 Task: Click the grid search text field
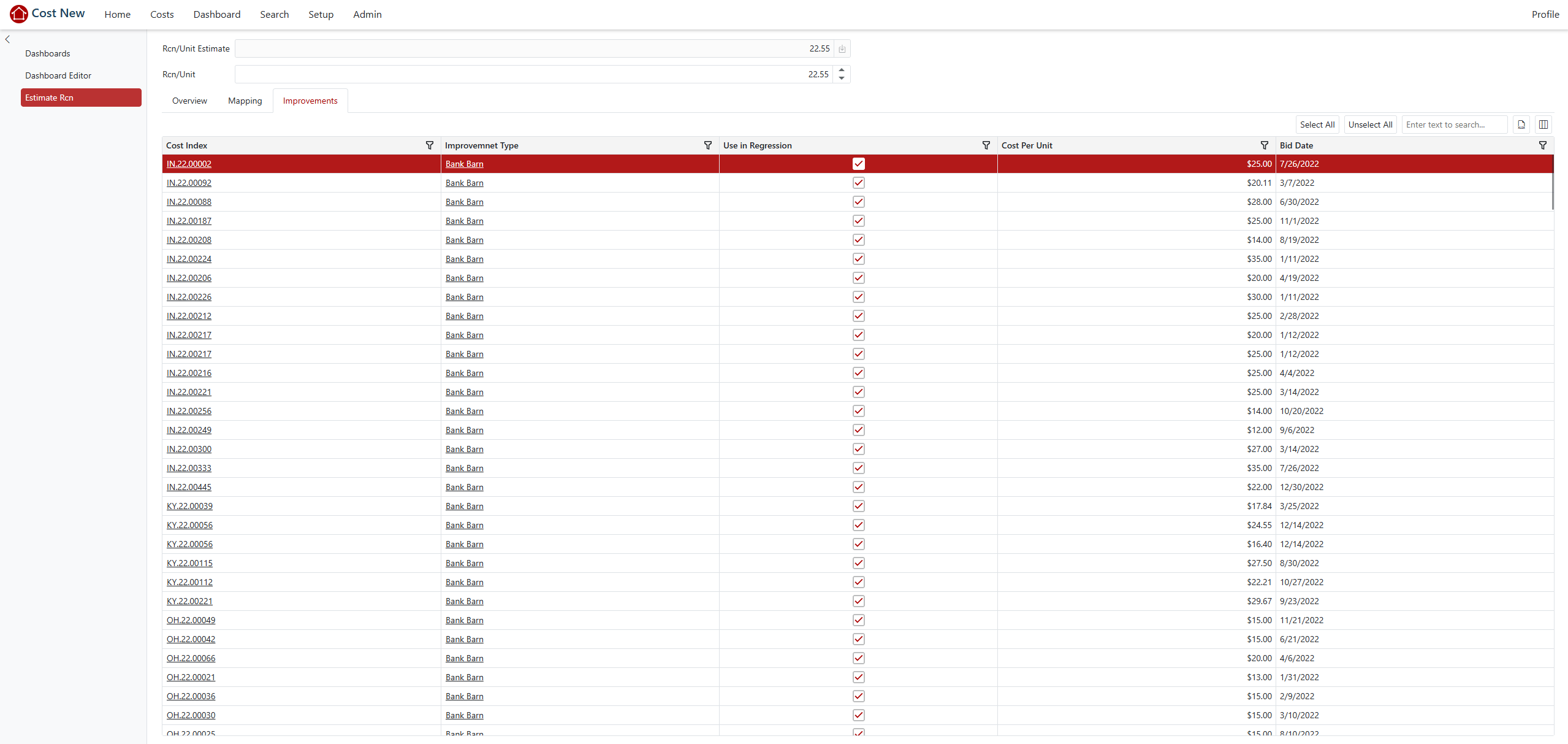click(x=1453, y=125)
